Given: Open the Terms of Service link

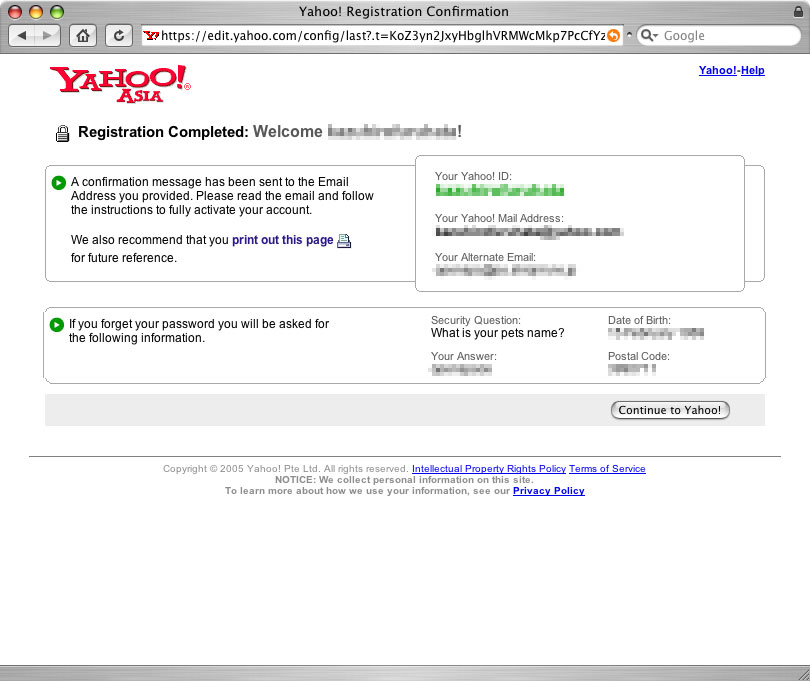Looking at the screenshot, I should 607,469.
